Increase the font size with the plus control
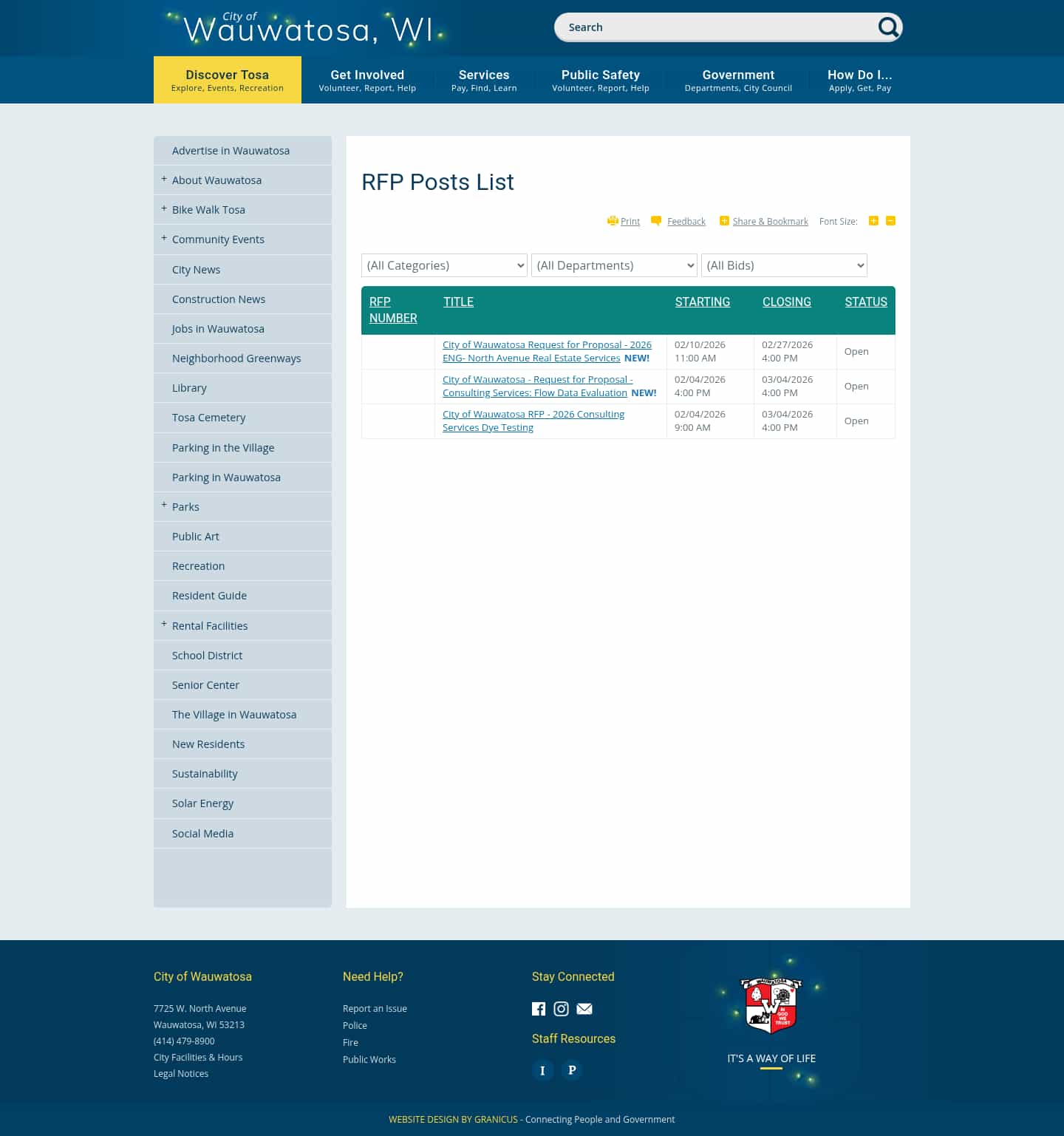The width and height of the screenshot is (1064, 1136). click(x=873, y=220)
